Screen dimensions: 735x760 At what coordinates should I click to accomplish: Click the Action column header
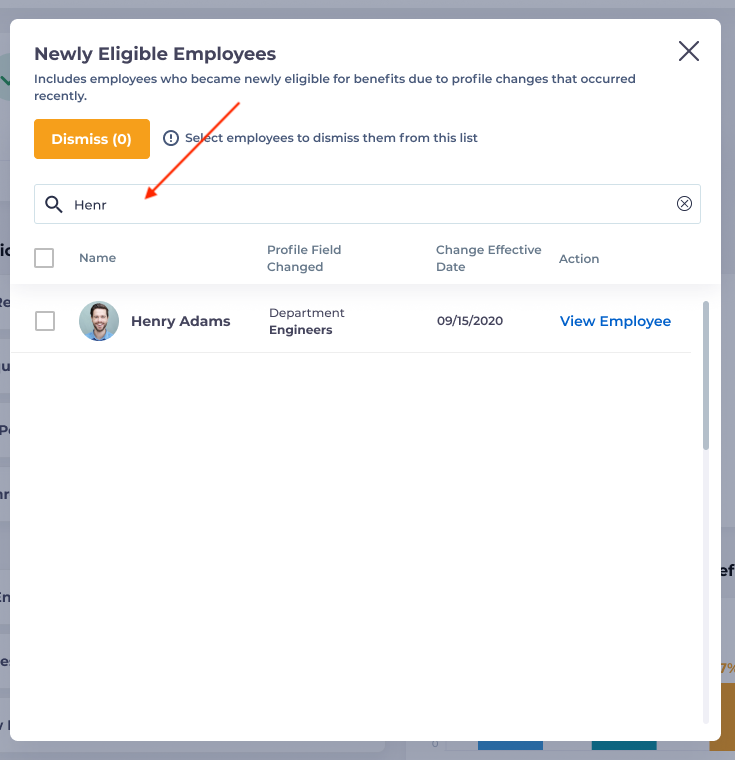[579, 259]
